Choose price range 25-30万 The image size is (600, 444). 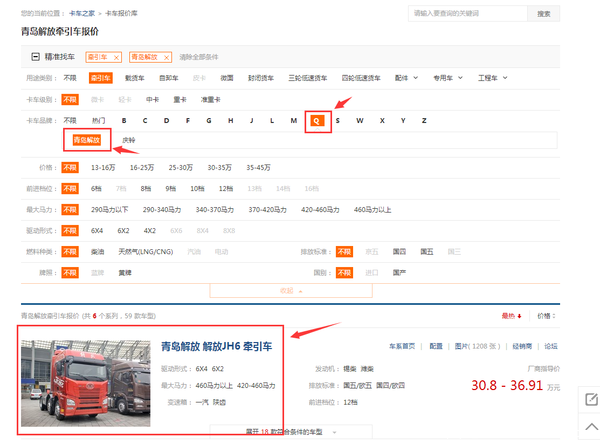(181, 167)
